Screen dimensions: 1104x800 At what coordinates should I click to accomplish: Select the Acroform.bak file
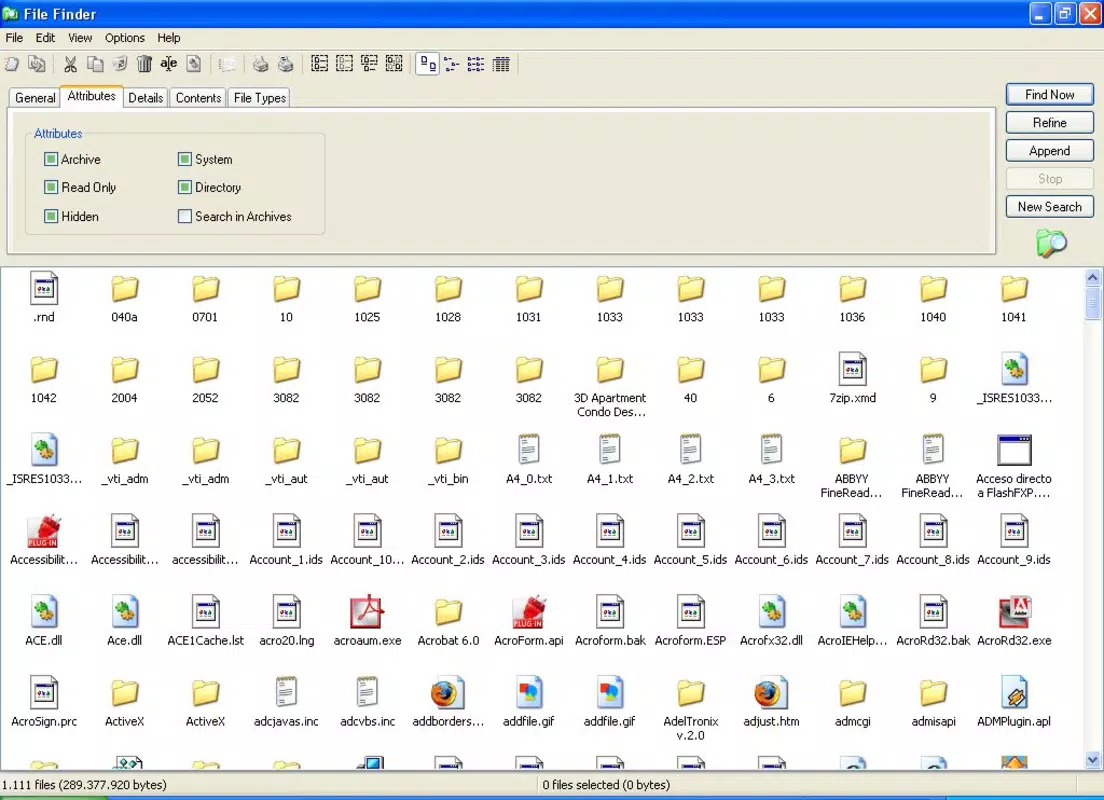click(610, 612)
